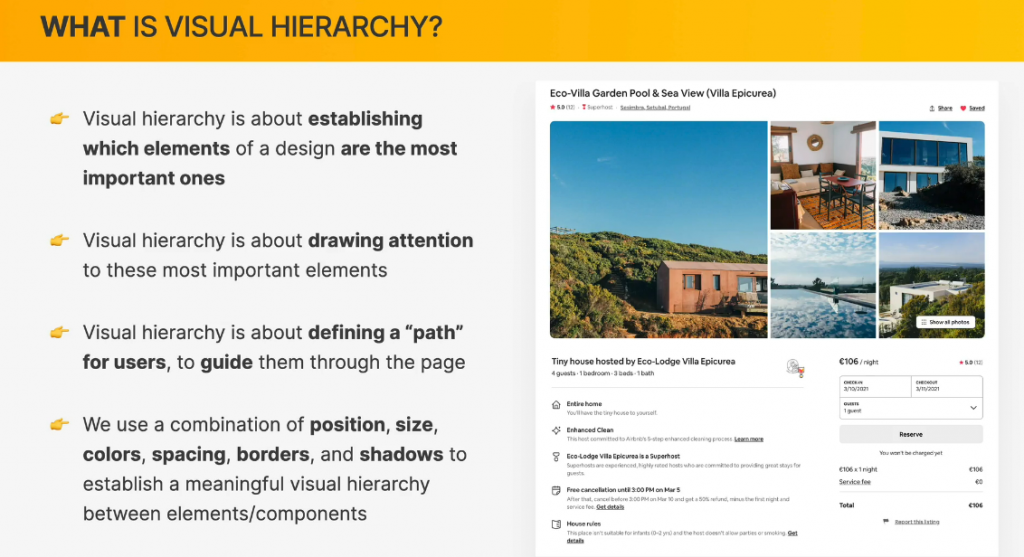Open the Sesimbra, Setubal, Portugal location link
The image size is (1024, 557).
point(655,107)
